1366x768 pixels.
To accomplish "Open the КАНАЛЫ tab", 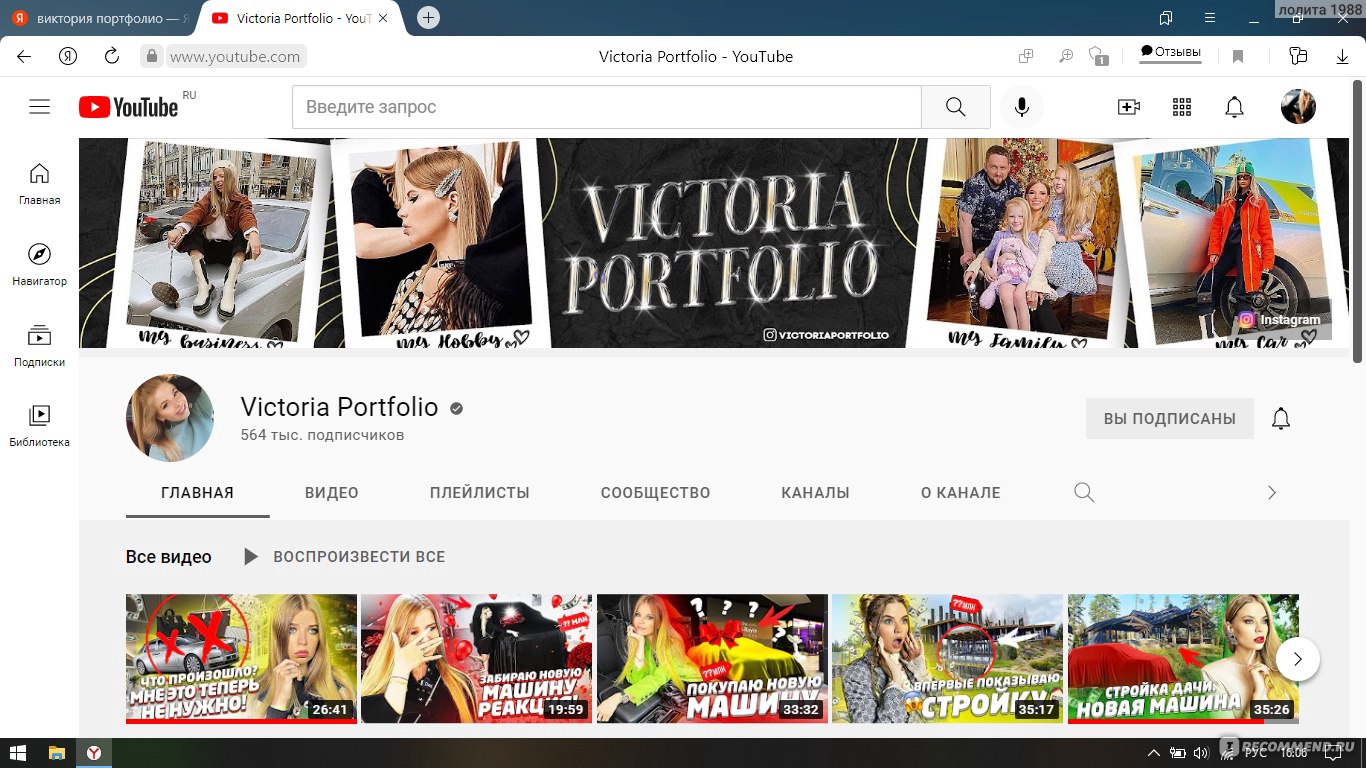I will [x=815, y=493].
